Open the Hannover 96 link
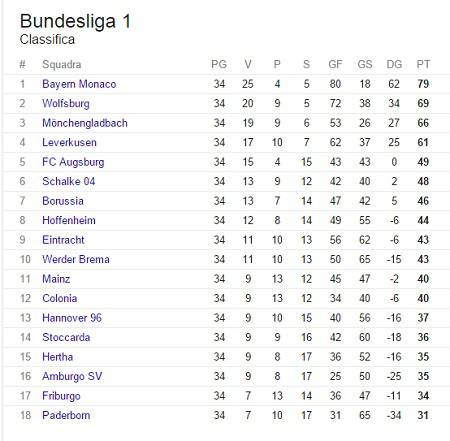This screenshot has width=450, height=441. 72,318
